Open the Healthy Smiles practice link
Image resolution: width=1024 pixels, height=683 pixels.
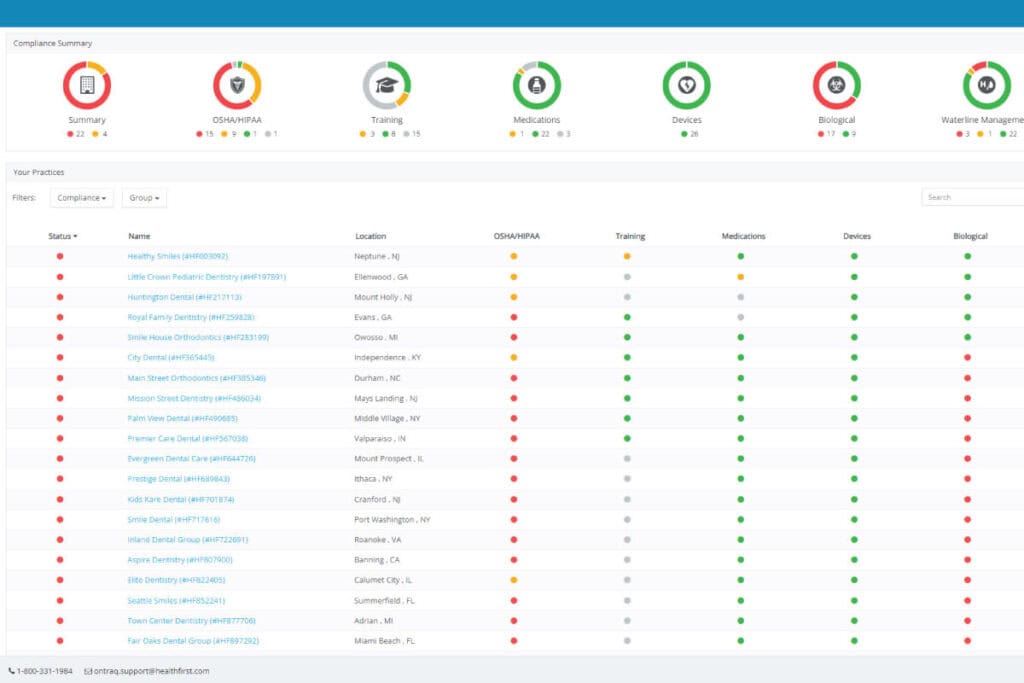pos(178,257)
